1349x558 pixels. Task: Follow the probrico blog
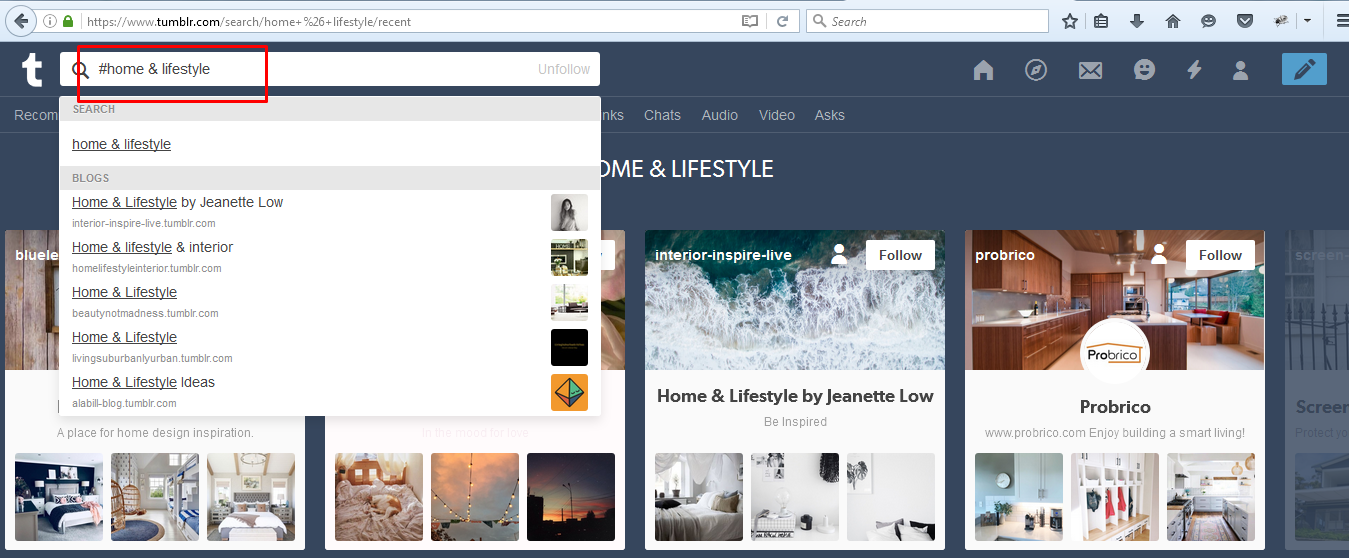1220,255
